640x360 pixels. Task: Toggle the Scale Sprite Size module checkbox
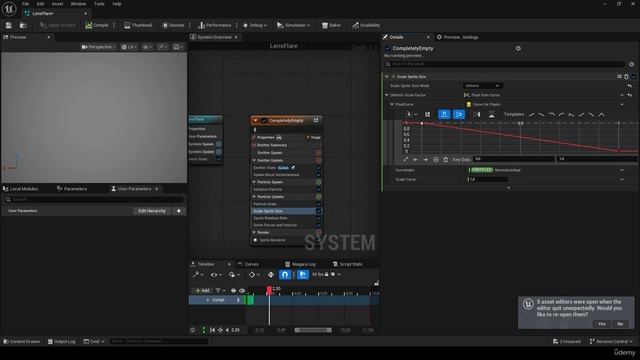(318, 211)
